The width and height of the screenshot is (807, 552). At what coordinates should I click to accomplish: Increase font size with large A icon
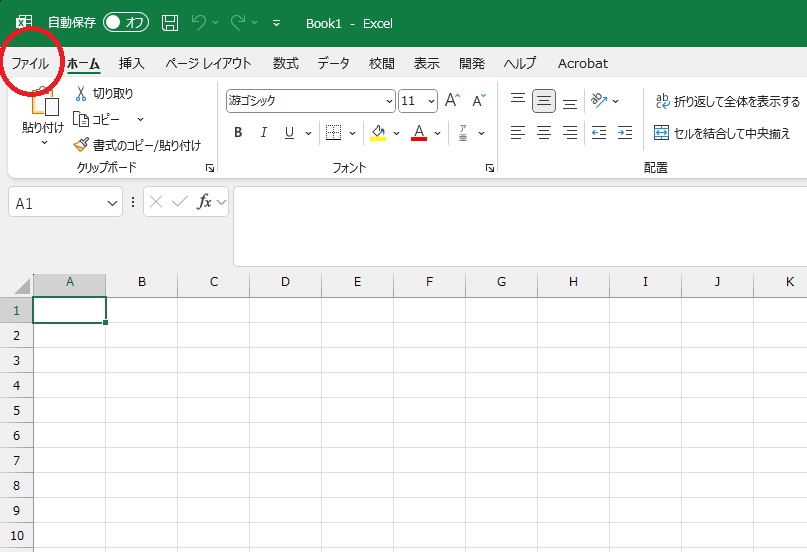[452, 100]
